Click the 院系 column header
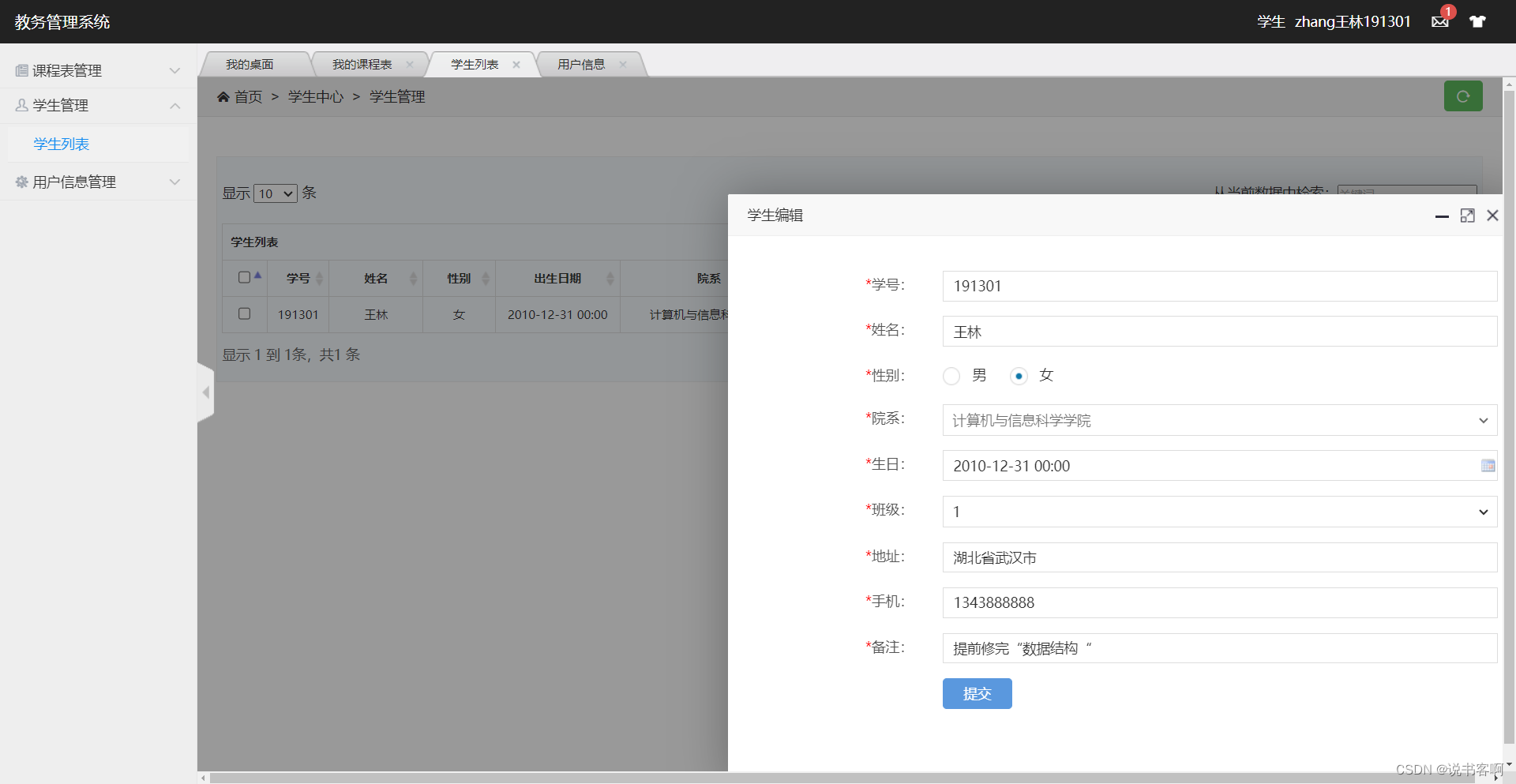Image resolution: width=1516 pixels, height=784 pixels. 708,279
